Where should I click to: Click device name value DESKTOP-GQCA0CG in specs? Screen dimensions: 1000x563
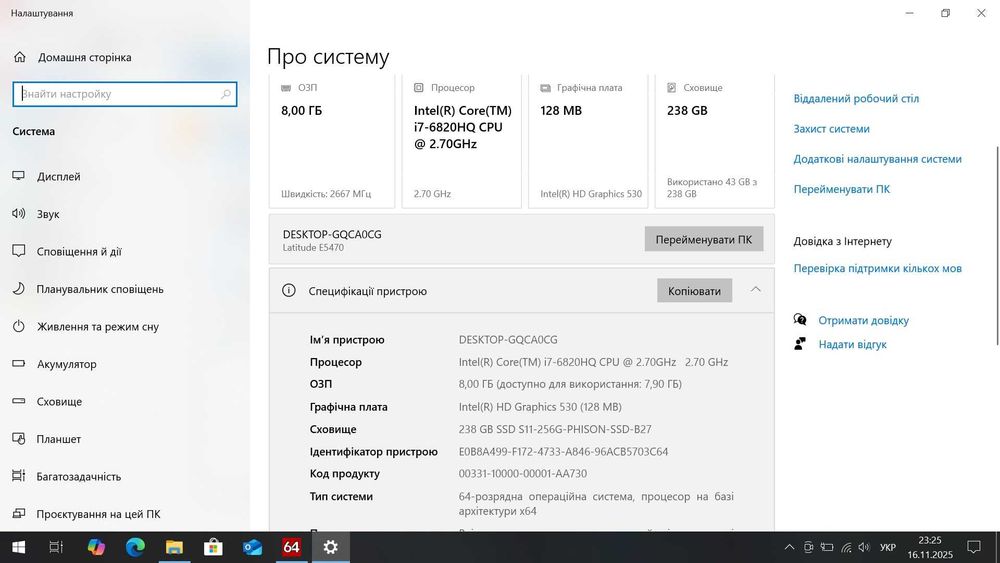[x=508, y=340]
